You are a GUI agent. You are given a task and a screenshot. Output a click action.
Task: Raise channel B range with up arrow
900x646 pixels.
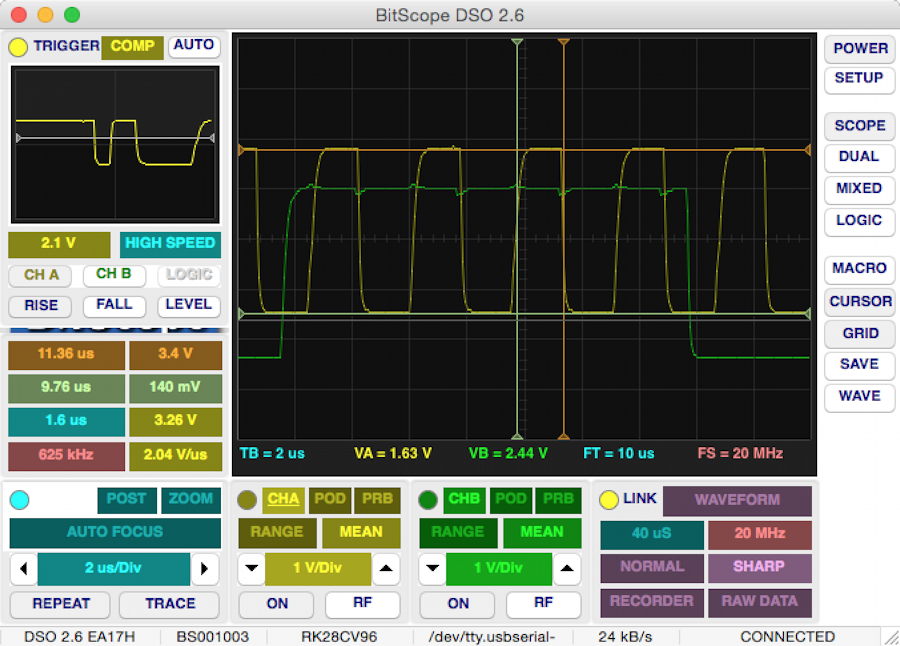click(x=567, y=568)
